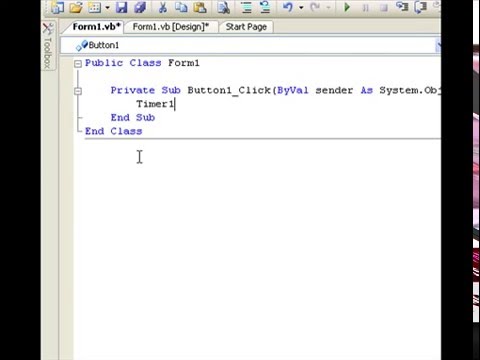Click the ByVal keyword in the code

click(293, 90)
